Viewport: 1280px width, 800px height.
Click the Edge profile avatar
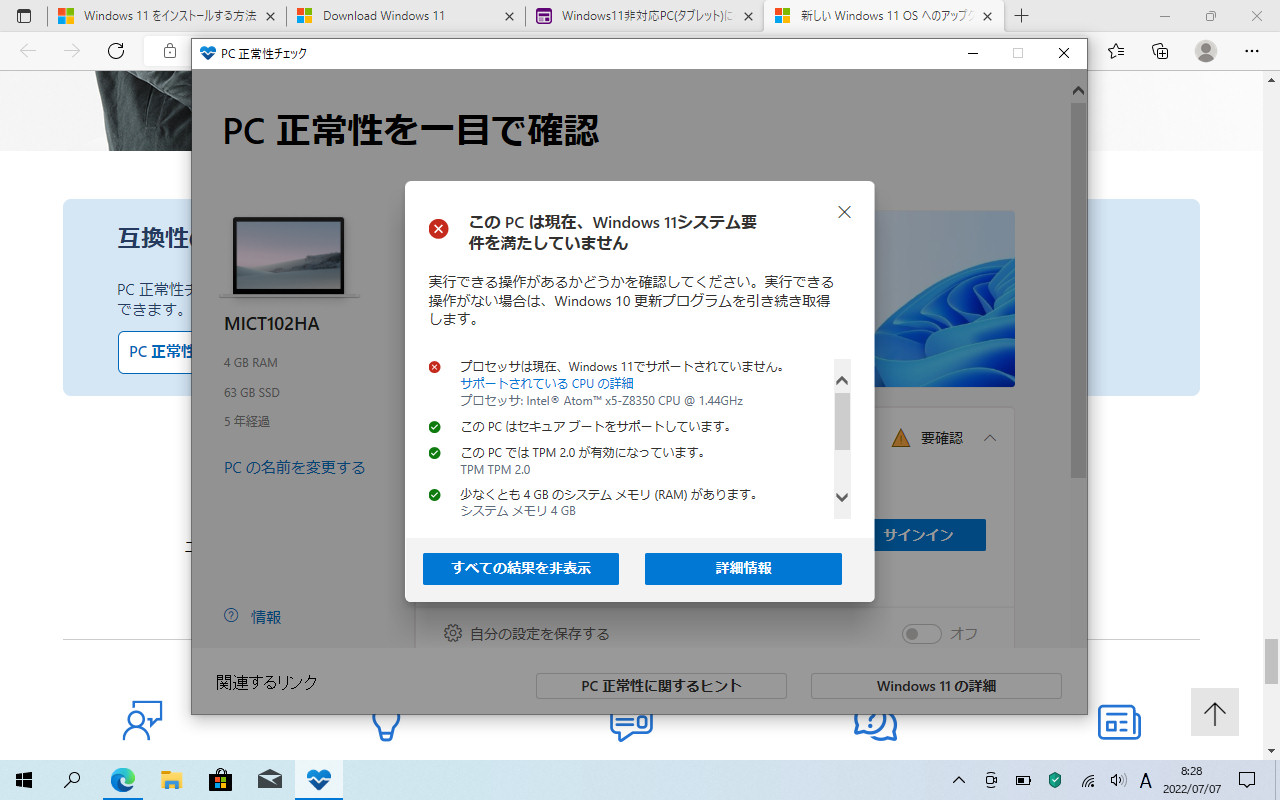[1206, 51]
